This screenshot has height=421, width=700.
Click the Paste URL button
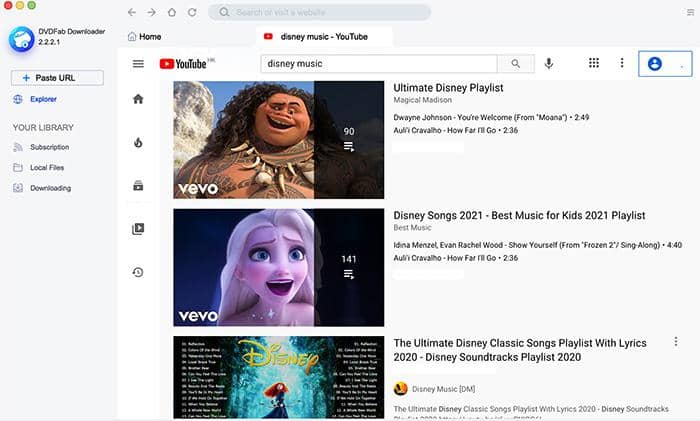(57, 78)
